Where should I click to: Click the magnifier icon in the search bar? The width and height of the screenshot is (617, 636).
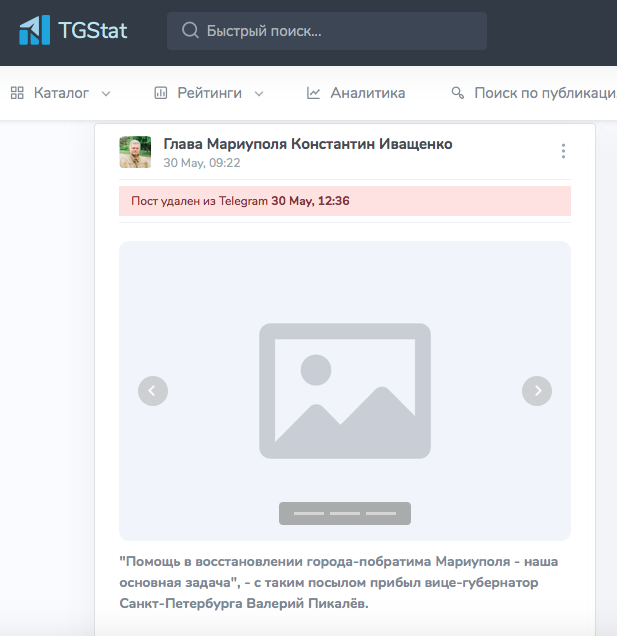[189, 31]
